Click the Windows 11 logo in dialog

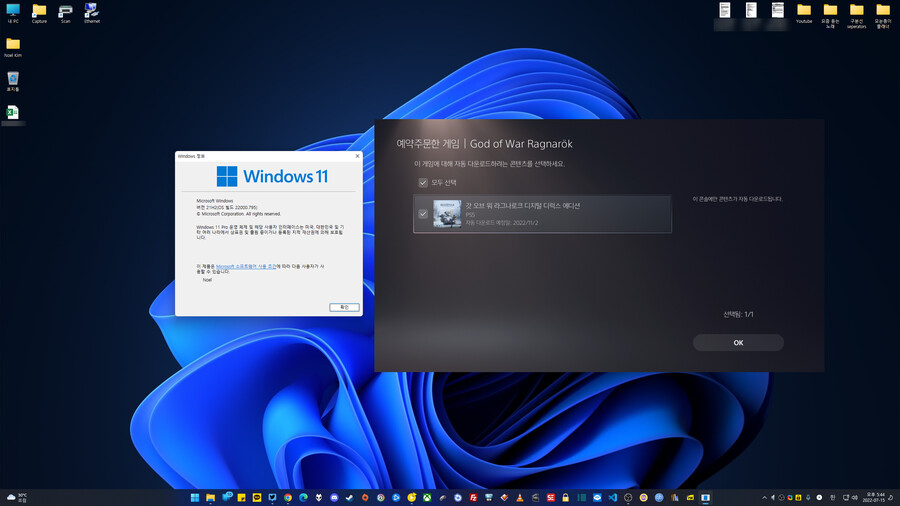pyautogui.click(x=272, y=176)
